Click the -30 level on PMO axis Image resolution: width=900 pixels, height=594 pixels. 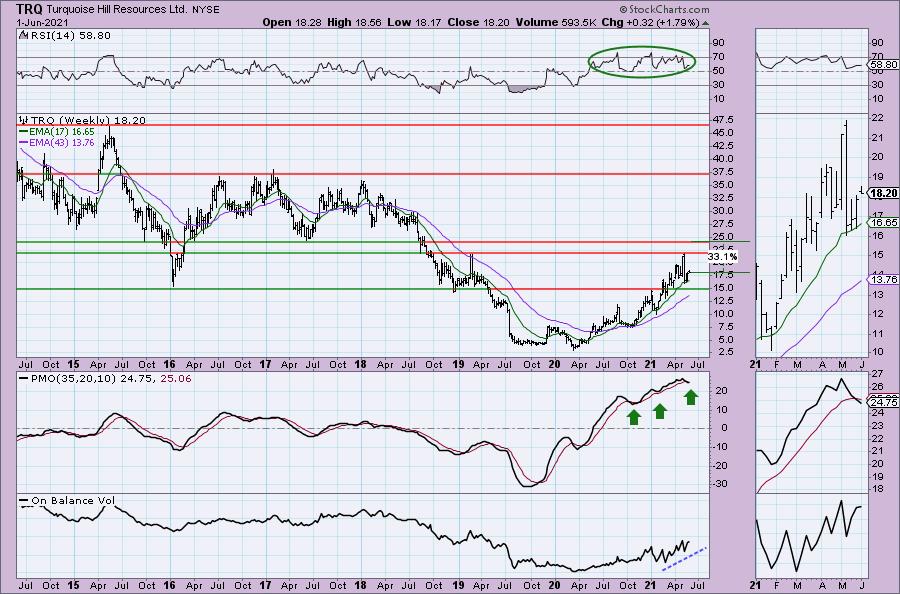720,484
